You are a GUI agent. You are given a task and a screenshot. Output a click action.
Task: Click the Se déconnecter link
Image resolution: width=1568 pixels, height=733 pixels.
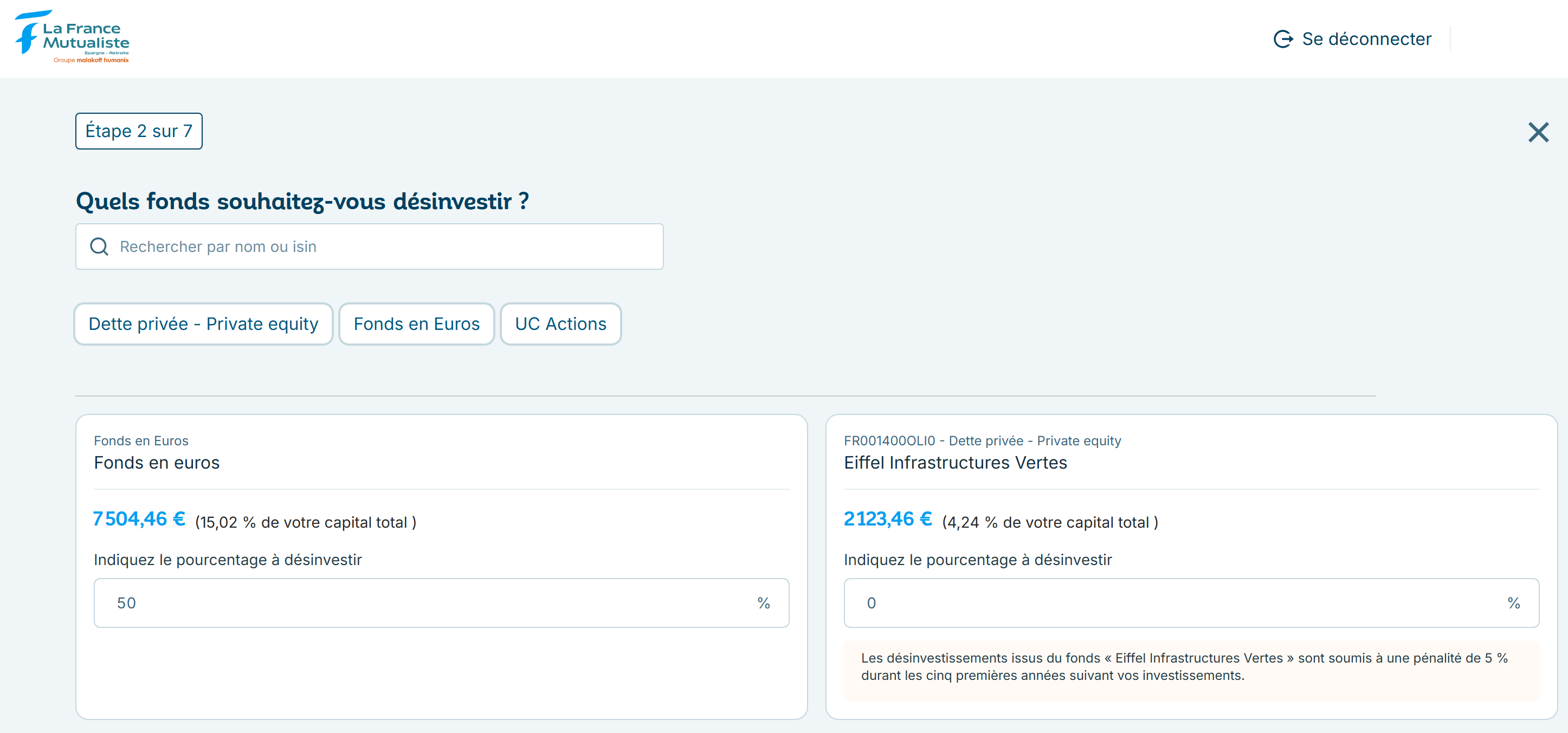pos(1366,39)
